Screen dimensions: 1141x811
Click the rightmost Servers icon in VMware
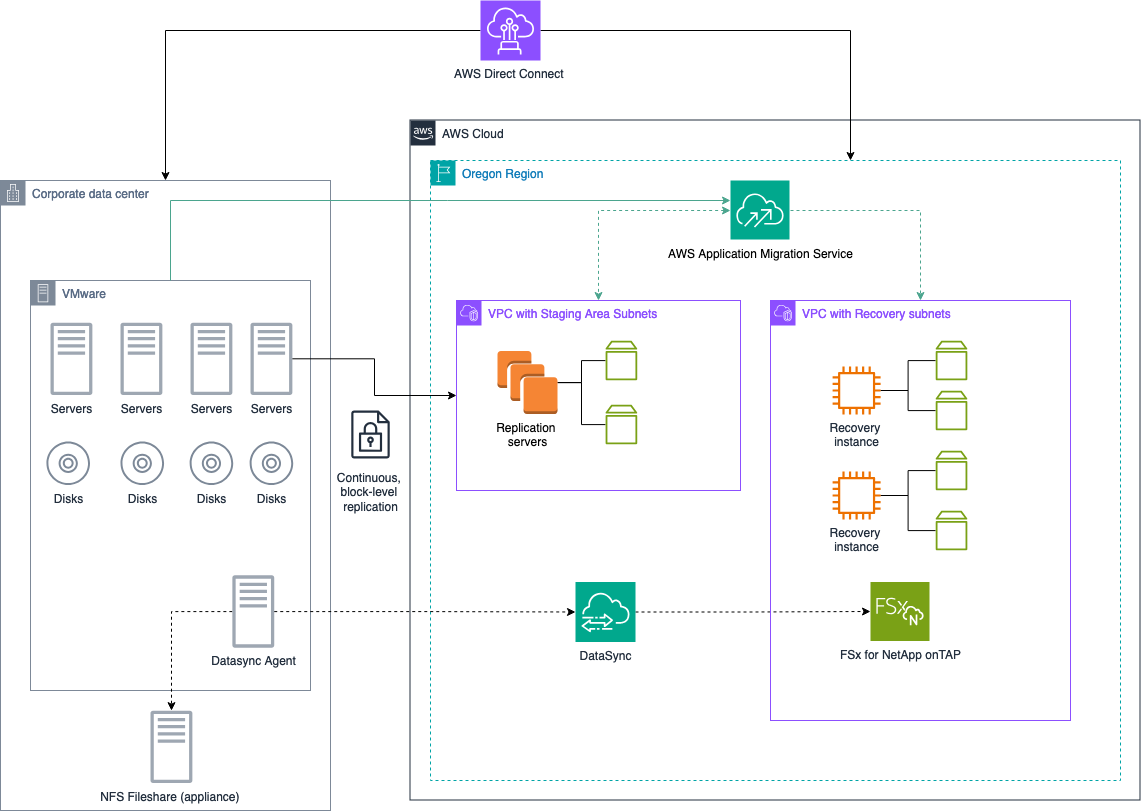271,359
